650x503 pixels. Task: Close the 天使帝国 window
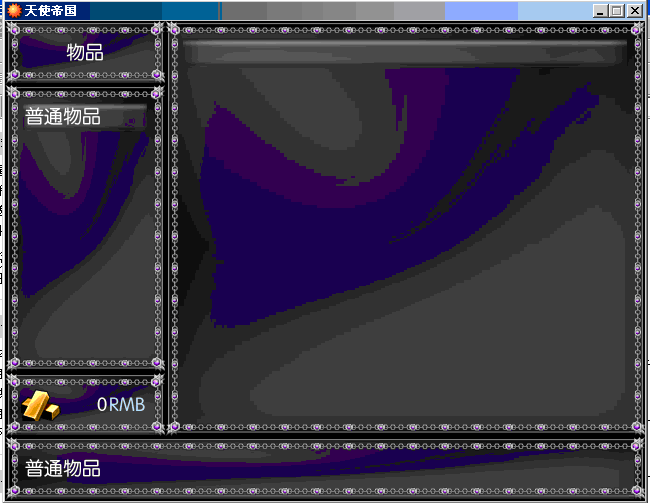click(x=635, y=11)
